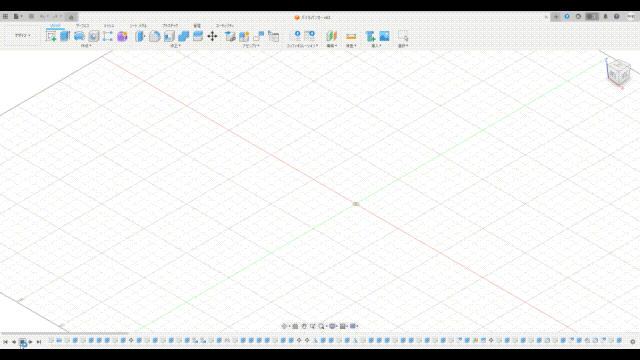Select the Revolve tool

tap(79, 36)
